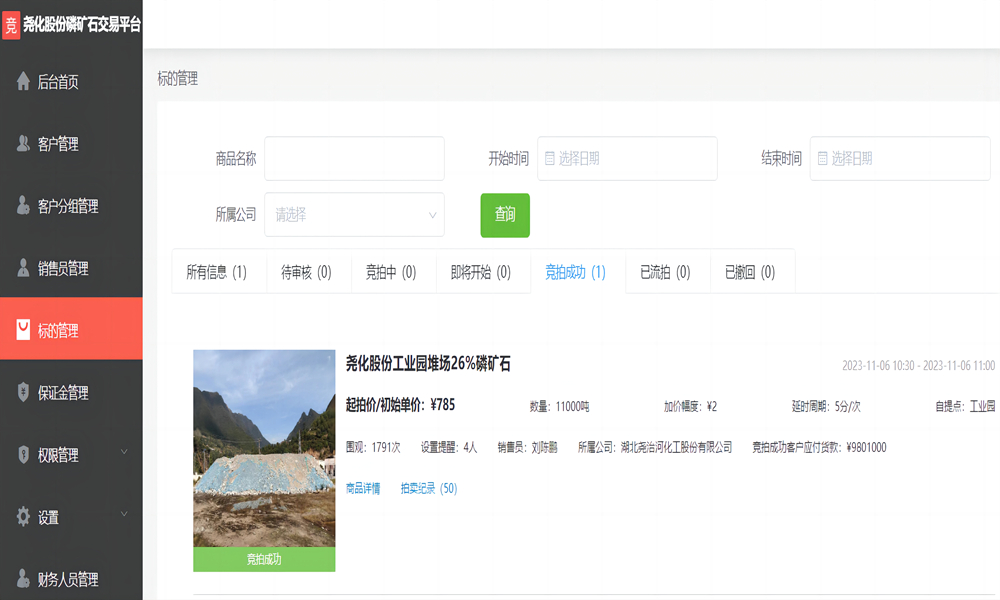
Task: Open the 开始时间 date picker
Action: click(627, 159)
